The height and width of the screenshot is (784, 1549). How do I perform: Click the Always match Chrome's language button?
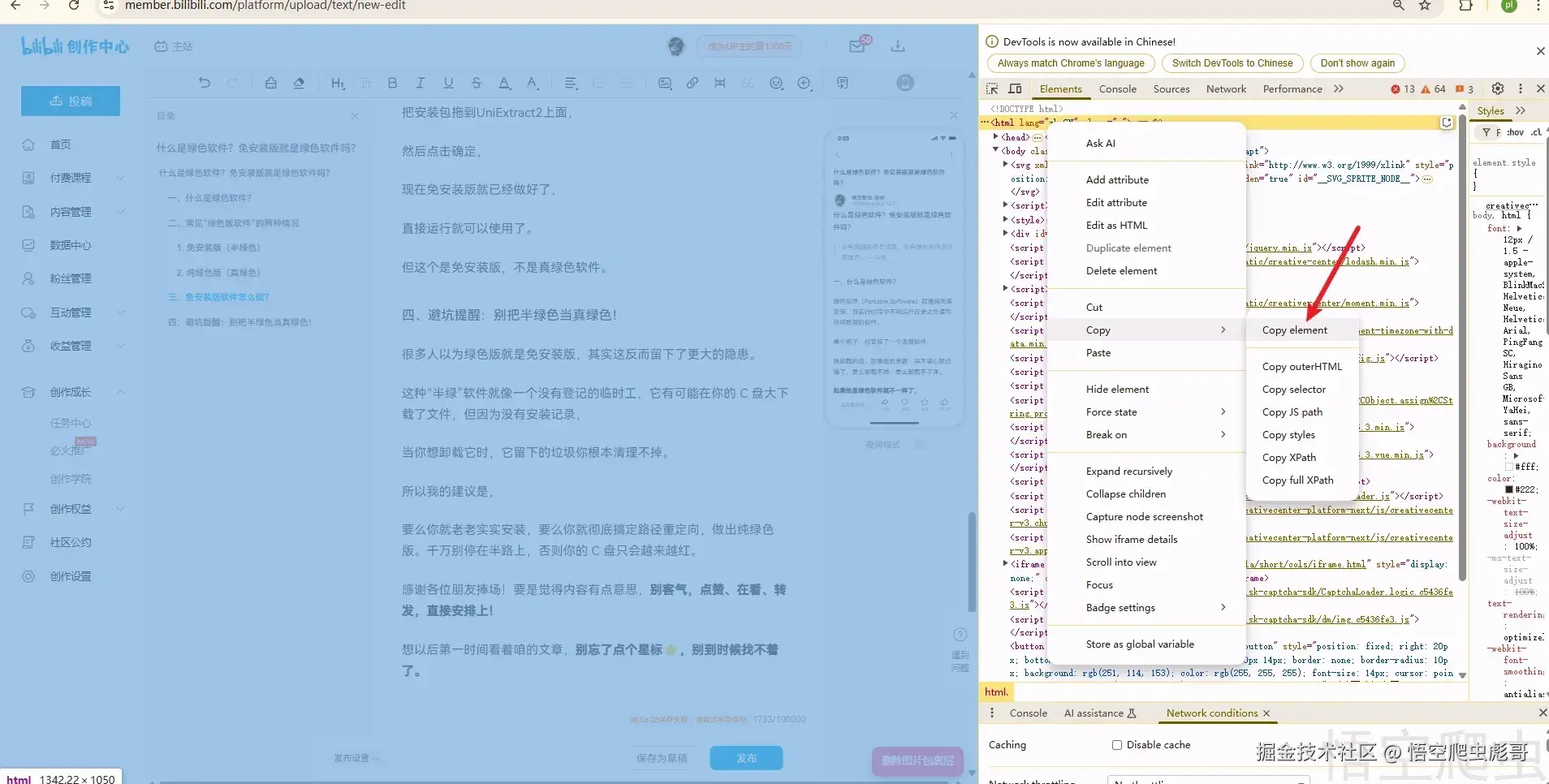pyautogui.click(x=1071, y=63)
